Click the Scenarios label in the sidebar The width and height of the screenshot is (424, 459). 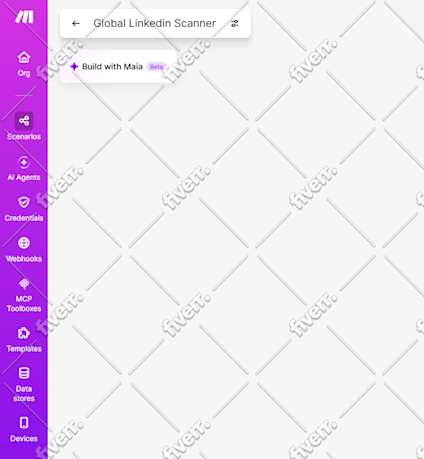[24, 136]
